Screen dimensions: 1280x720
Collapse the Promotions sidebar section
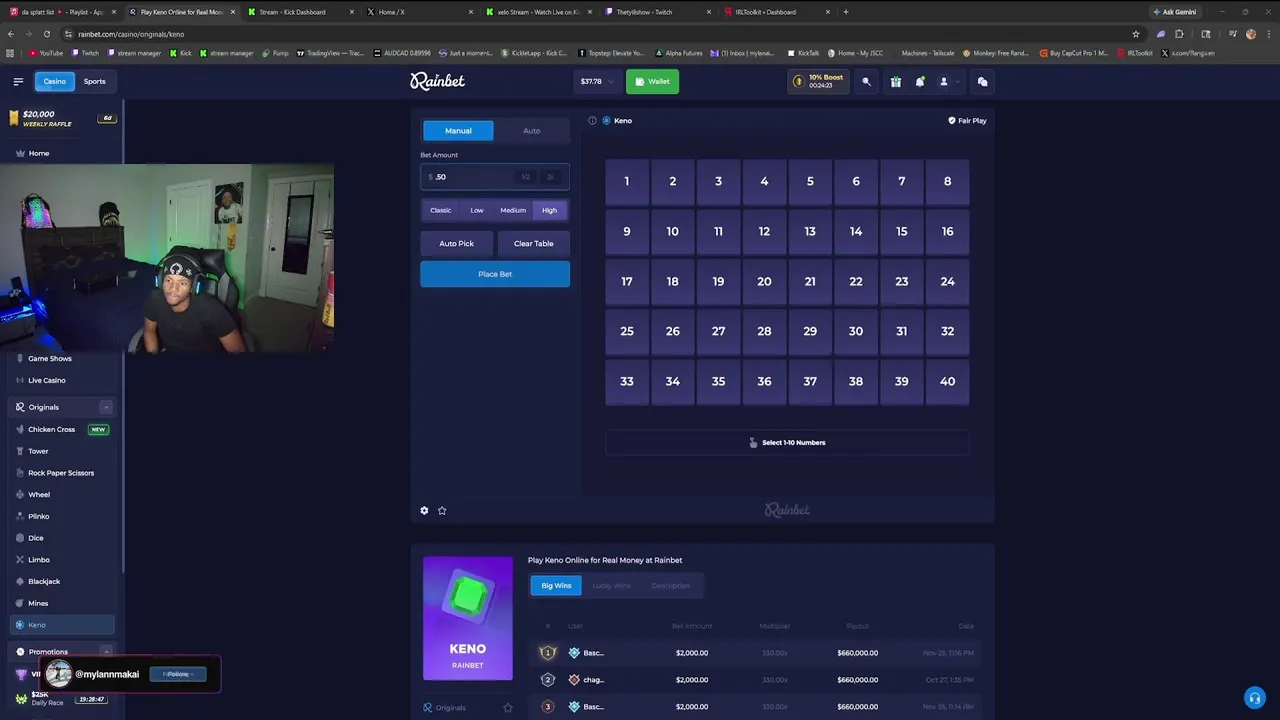pos(105,652)
